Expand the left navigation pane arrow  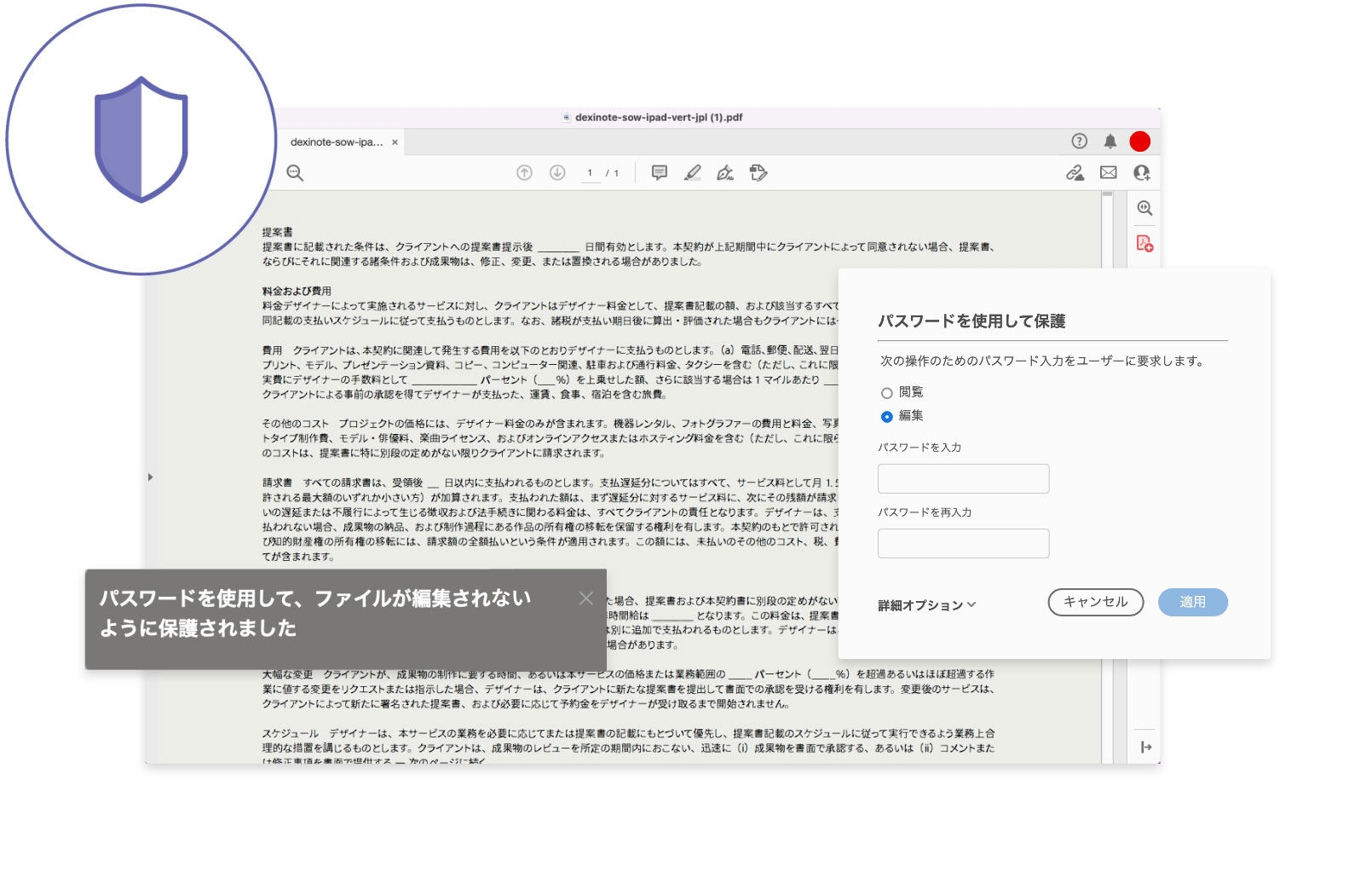(151, 477)
